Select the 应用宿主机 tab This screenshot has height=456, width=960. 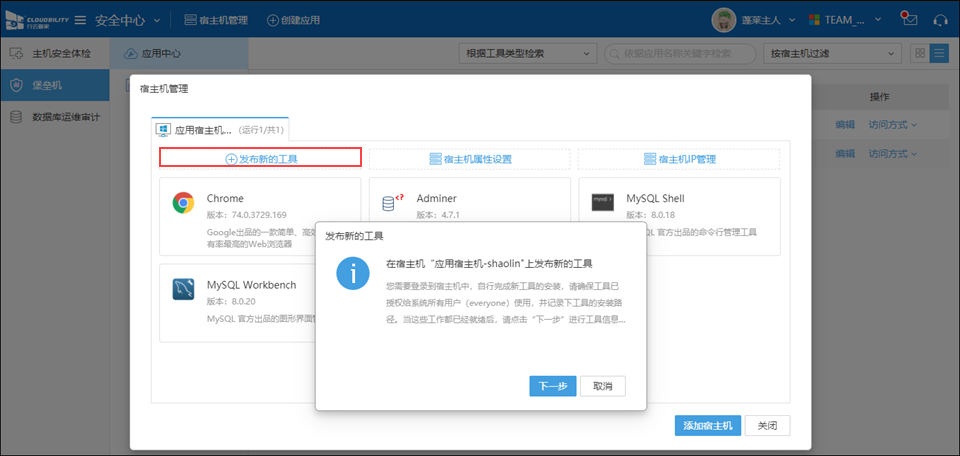[220, 129]
